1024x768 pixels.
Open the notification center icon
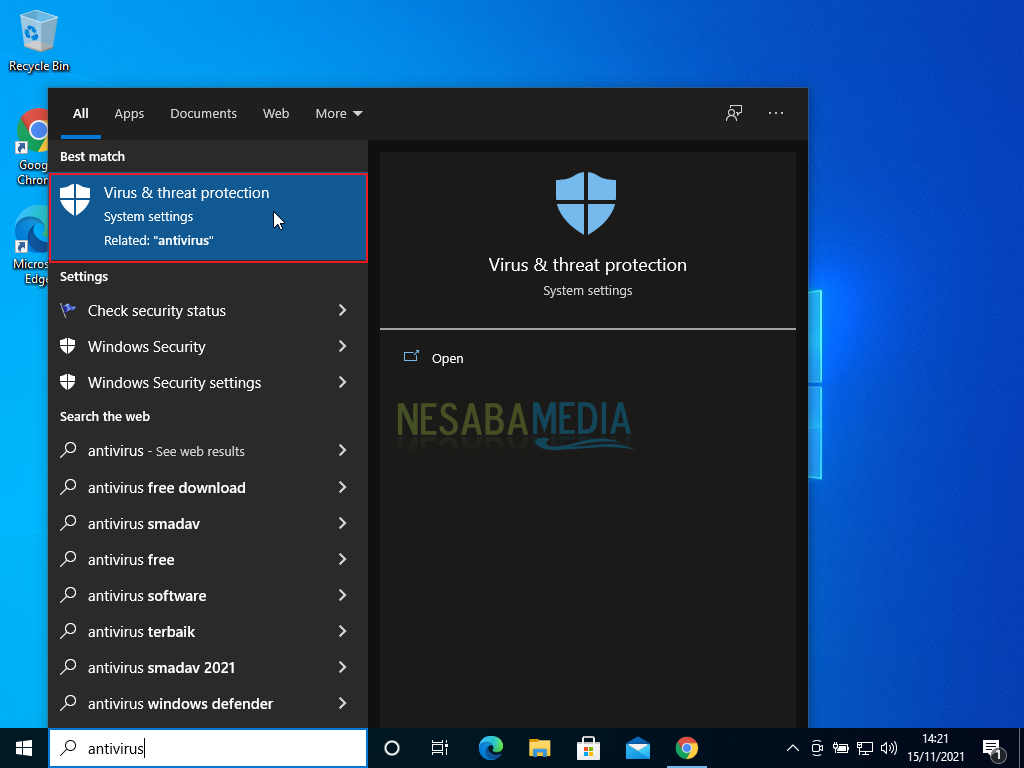(x=993, y=748)
